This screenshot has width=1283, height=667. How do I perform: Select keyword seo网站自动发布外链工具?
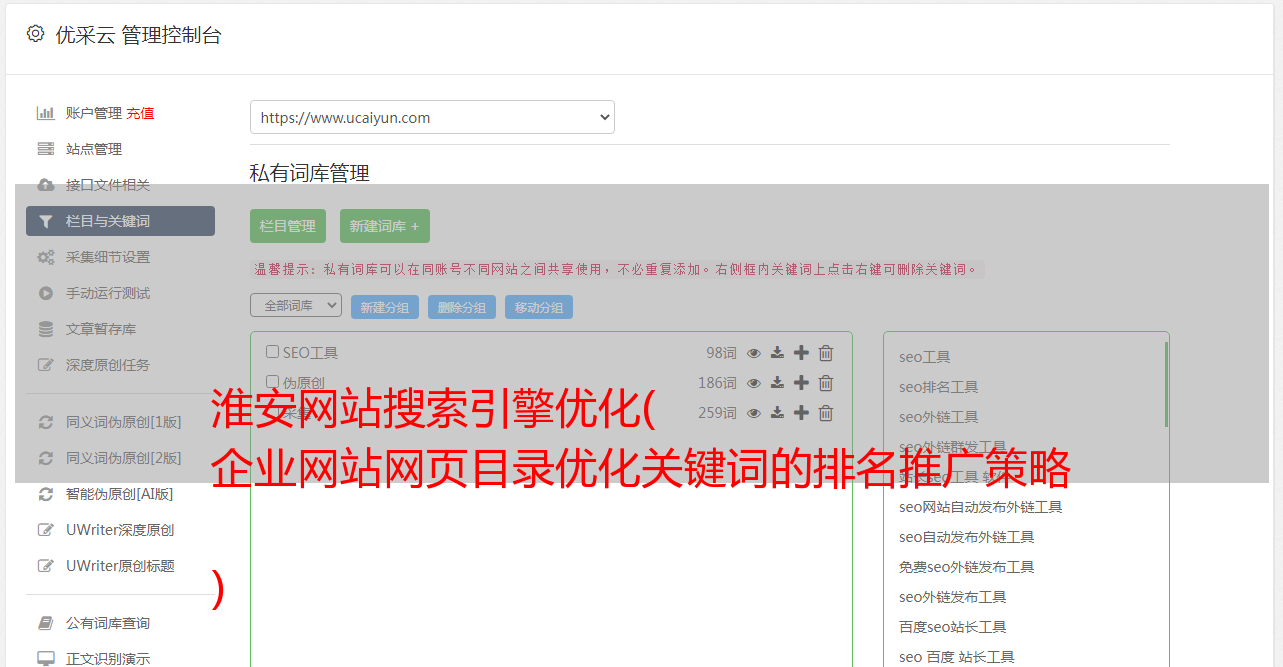(x=980, y=507)
